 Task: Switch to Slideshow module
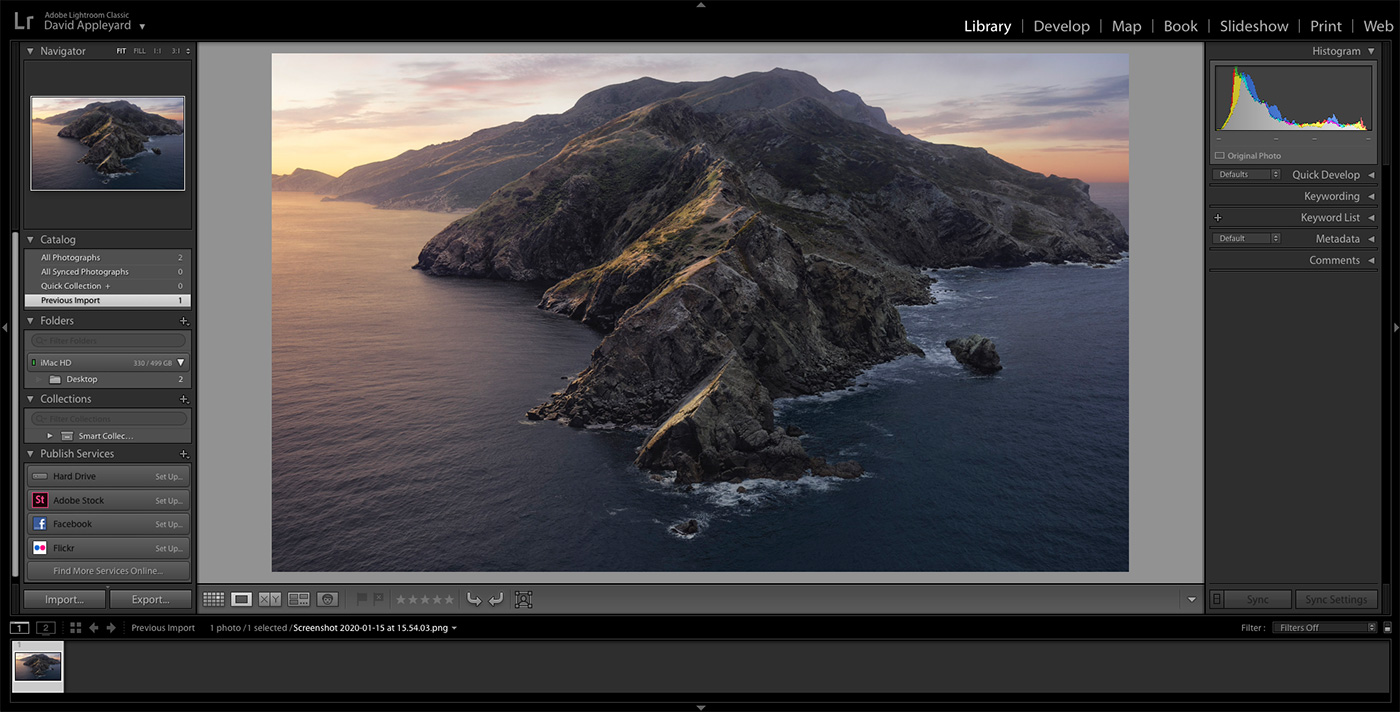(x=1254, y=26)
